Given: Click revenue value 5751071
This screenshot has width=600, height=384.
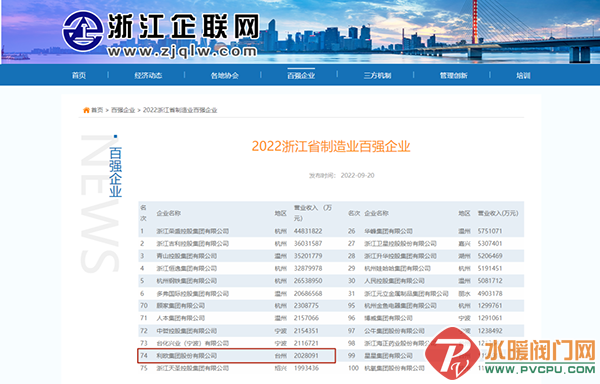Looking at the screenshot, I should tap(490, 231).
